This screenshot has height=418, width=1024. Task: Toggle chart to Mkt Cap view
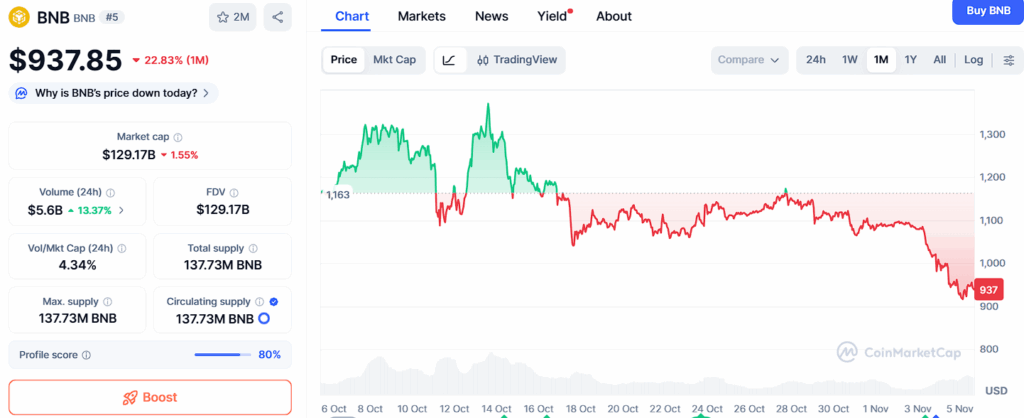coord(394,60)
